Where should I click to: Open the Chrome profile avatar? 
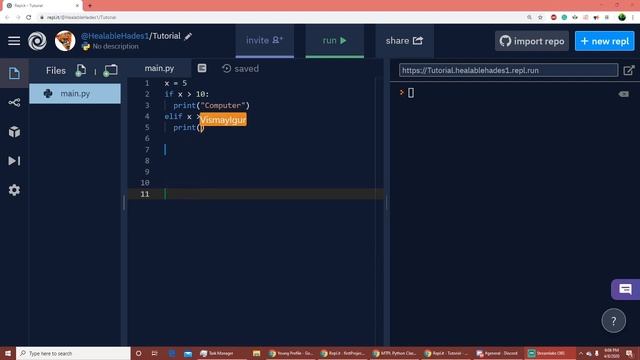pos(622,17)
